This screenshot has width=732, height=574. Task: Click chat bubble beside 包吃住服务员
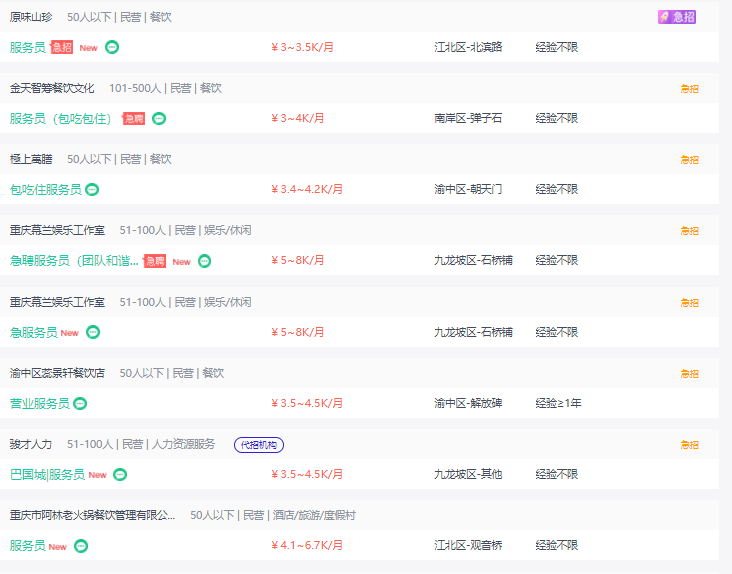click(x=92, y=189)
